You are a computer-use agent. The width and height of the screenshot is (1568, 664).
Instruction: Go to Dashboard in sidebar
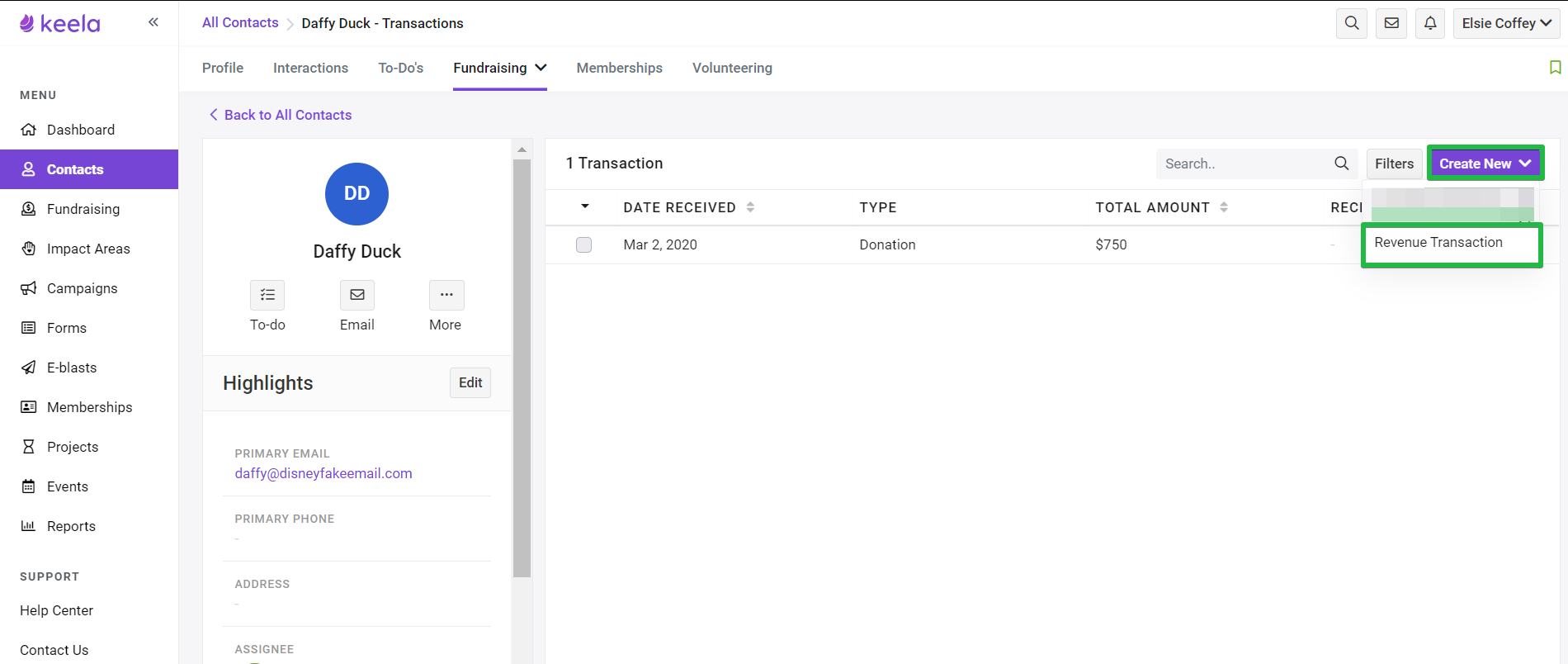pos(89,130)
